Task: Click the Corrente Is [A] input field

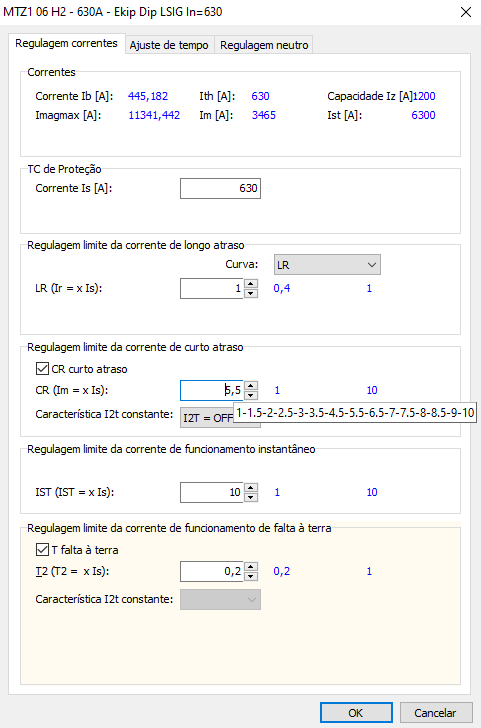Action: [x=220, y=188]
